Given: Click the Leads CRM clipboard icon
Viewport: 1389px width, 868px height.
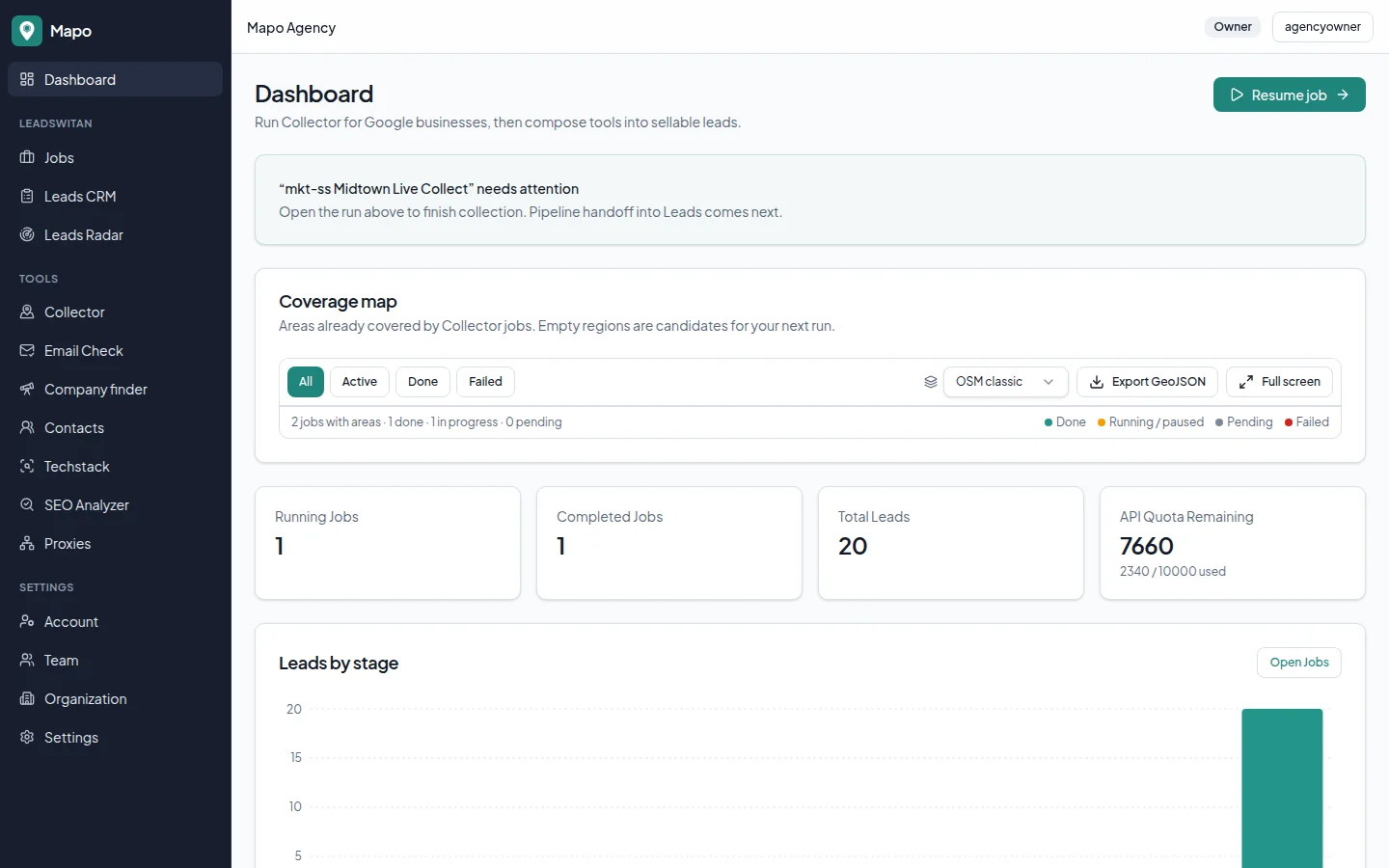Looking at the screenshot, I should 27,196.
